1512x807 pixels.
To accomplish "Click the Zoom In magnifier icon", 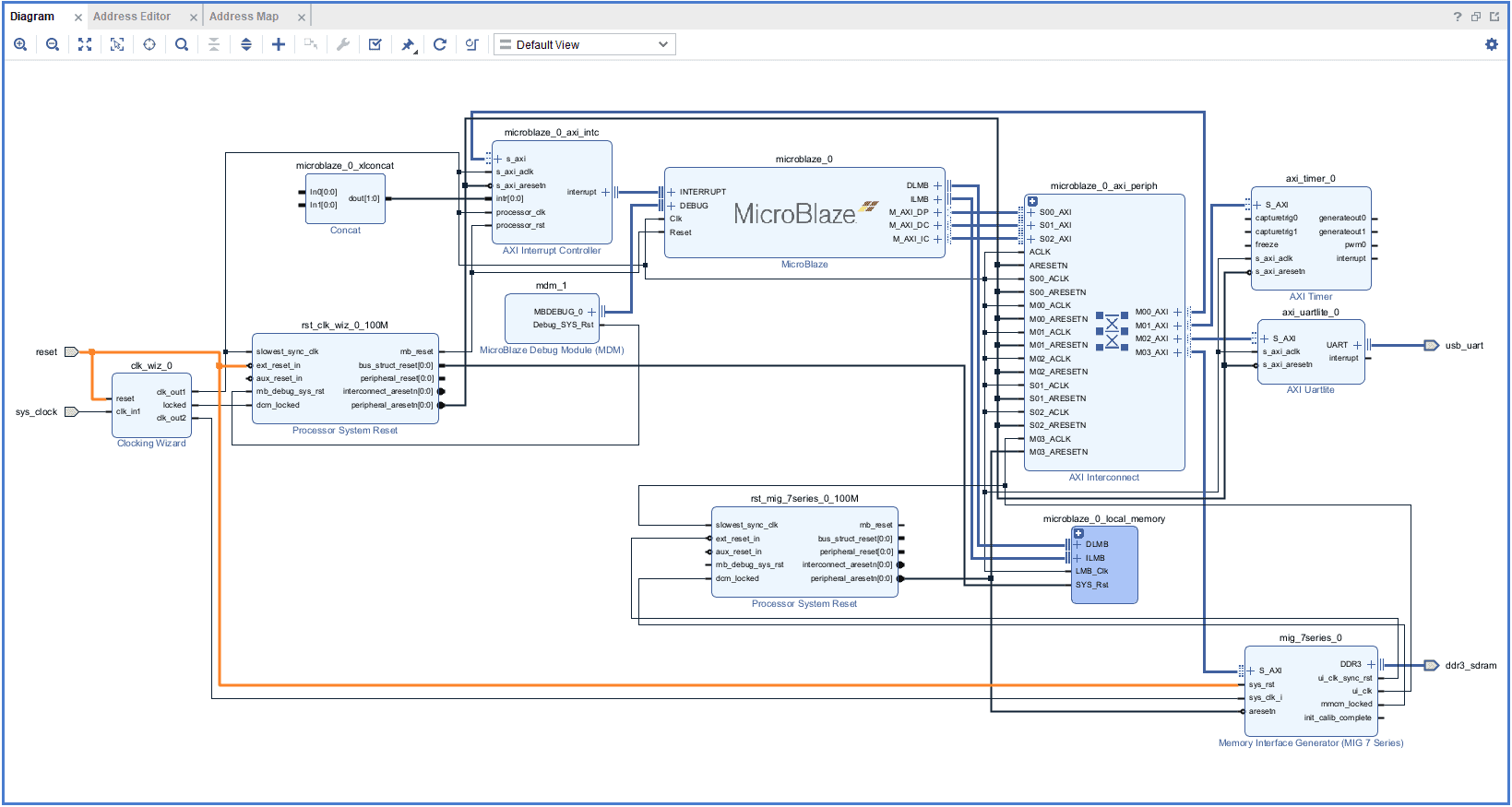I will tap(20, 44).
